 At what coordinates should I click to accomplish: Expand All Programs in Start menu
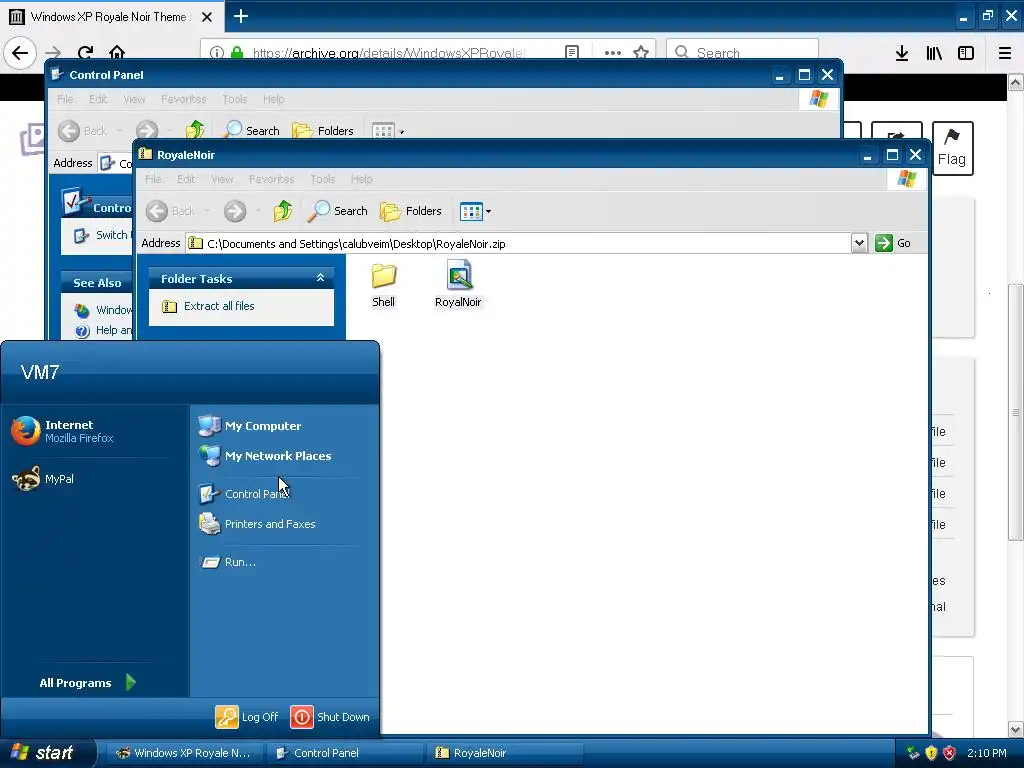(88, 682)
